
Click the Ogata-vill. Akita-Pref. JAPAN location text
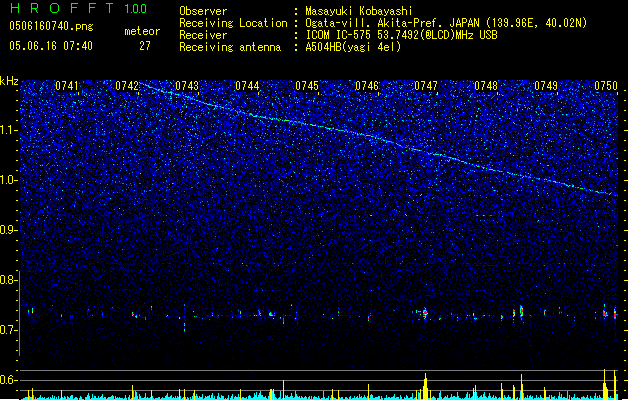pos(446,23)
